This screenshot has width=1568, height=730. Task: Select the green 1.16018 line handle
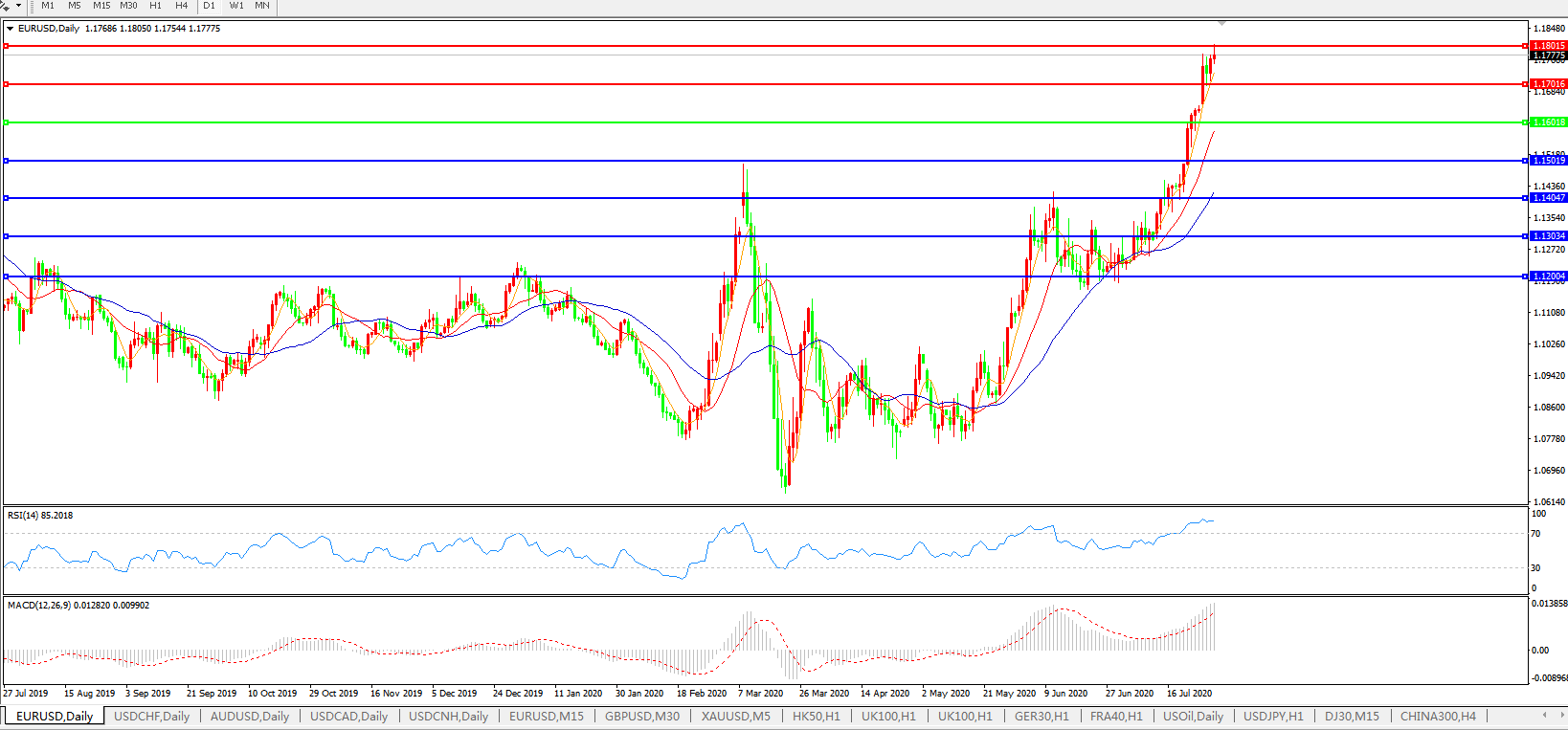coord(7,122)
